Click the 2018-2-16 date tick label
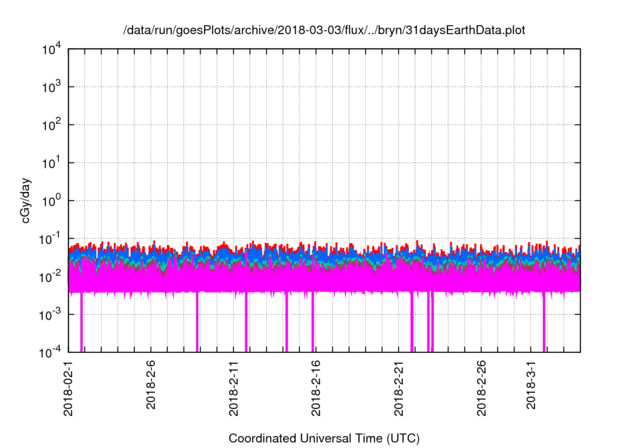 pos(316,388)
